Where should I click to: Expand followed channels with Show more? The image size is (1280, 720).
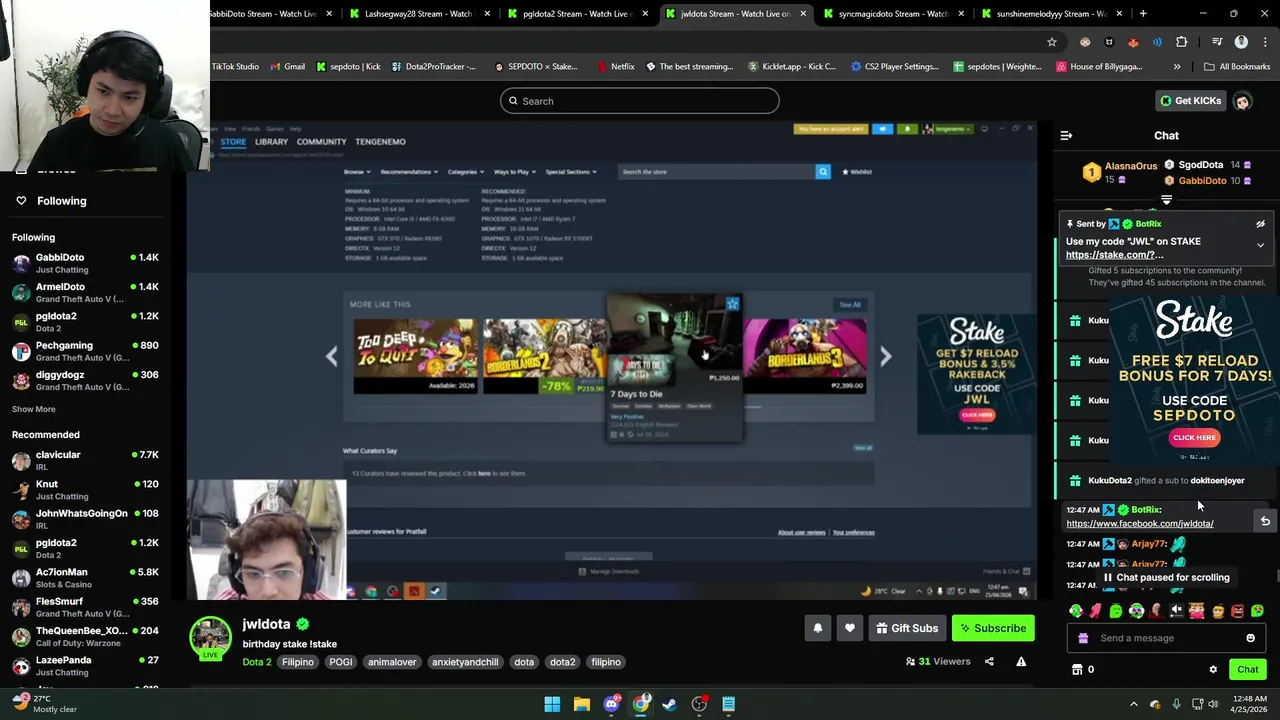click(x=34, y=409)
